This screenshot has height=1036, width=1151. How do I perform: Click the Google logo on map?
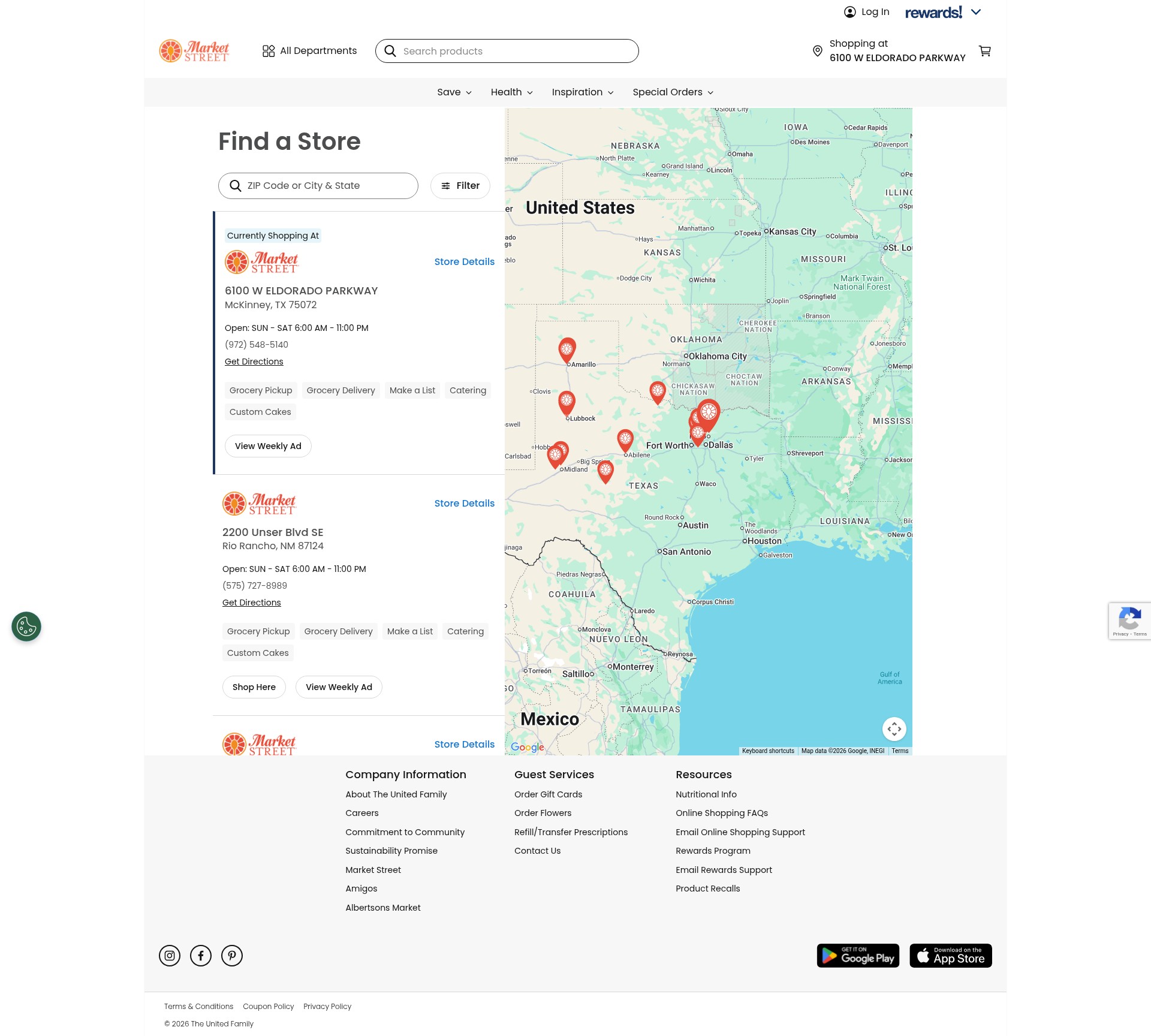tap(528, 747)
